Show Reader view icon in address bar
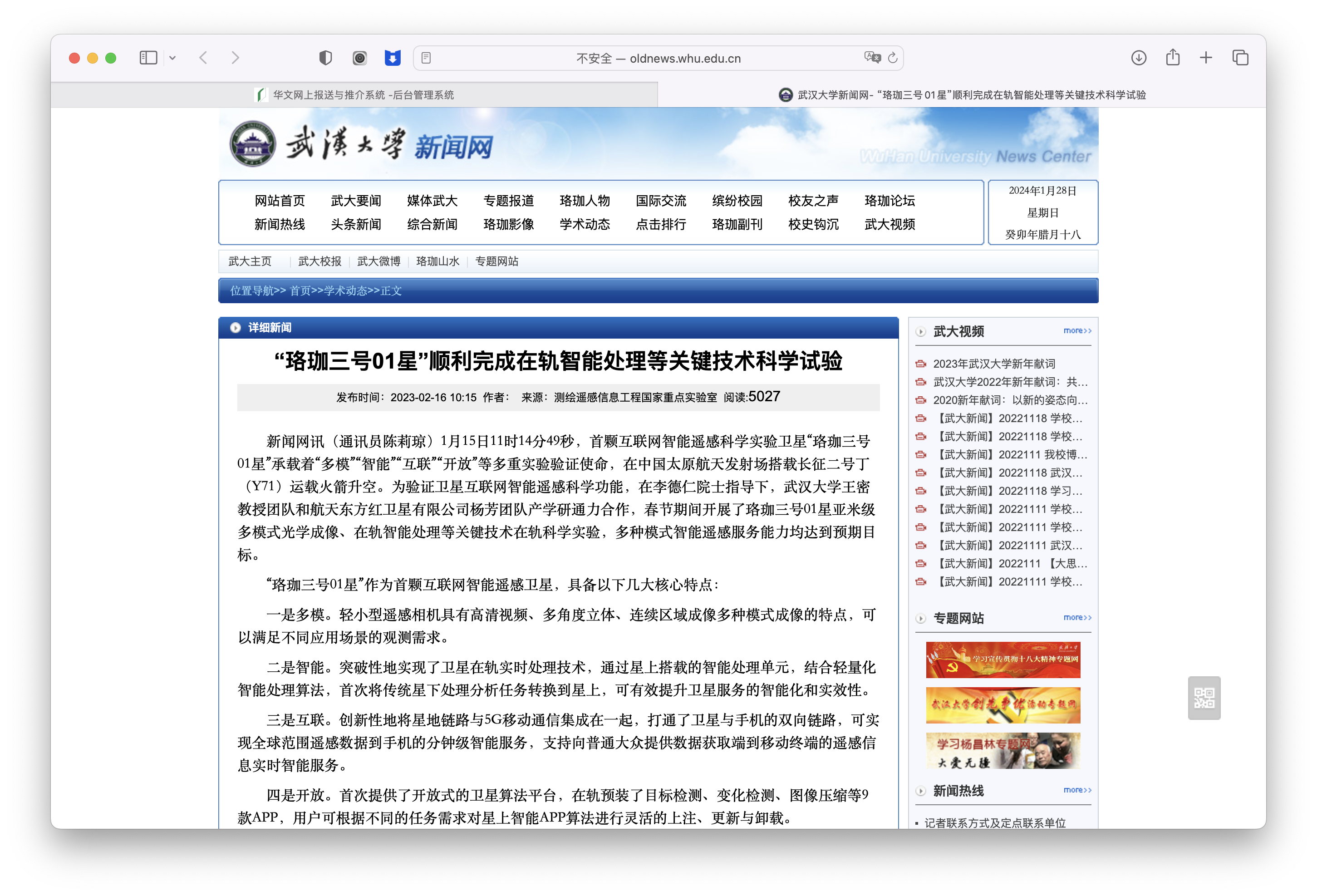 (426, 58)
